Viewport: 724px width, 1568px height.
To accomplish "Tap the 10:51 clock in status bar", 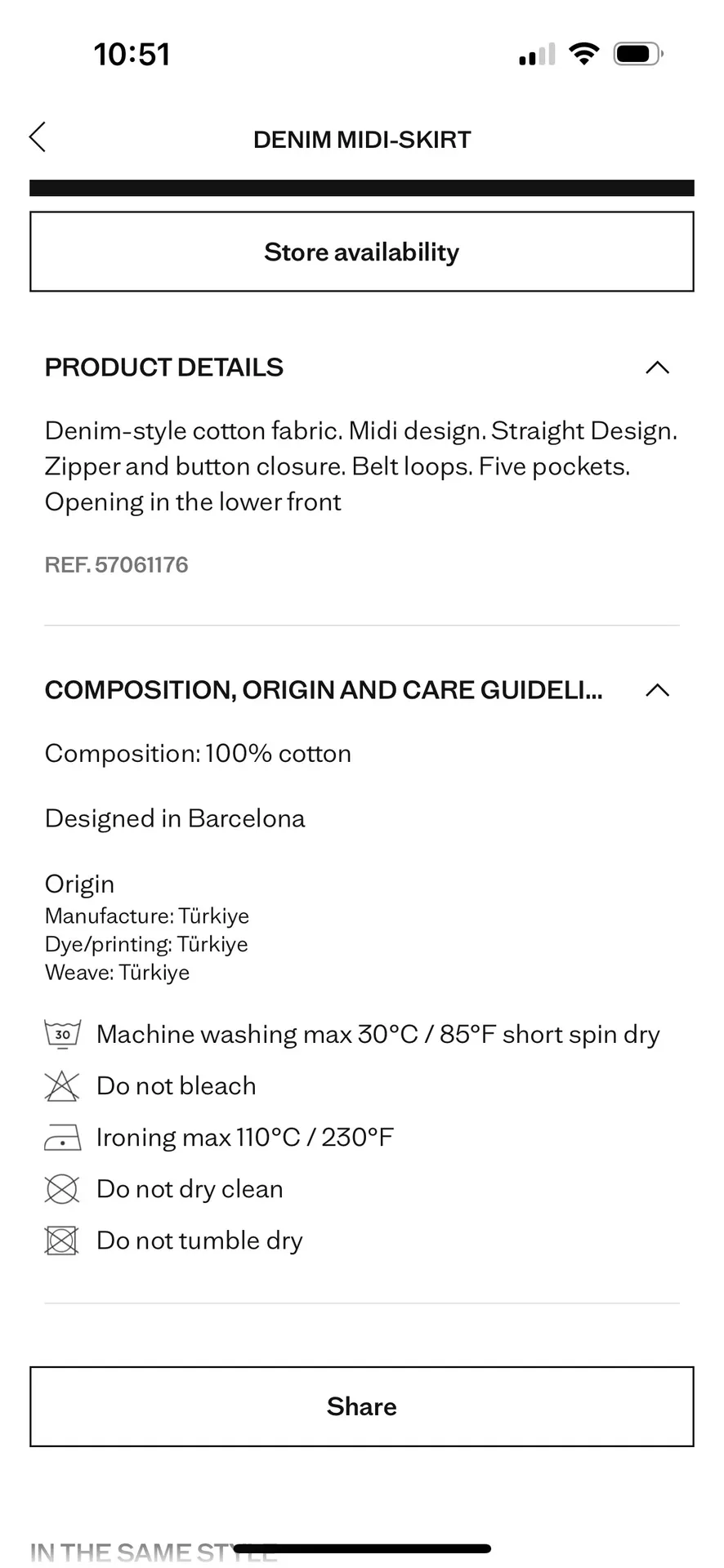I will 132,55.
